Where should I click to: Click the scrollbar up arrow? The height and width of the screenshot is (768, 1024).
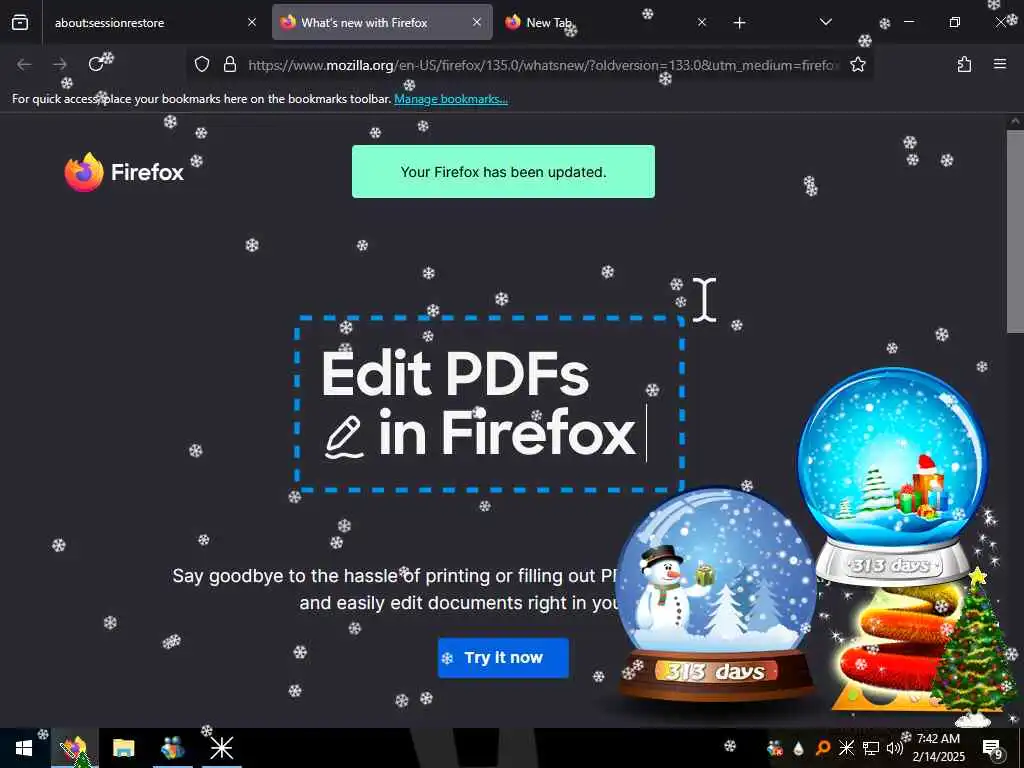click(x=1015, y=121)
